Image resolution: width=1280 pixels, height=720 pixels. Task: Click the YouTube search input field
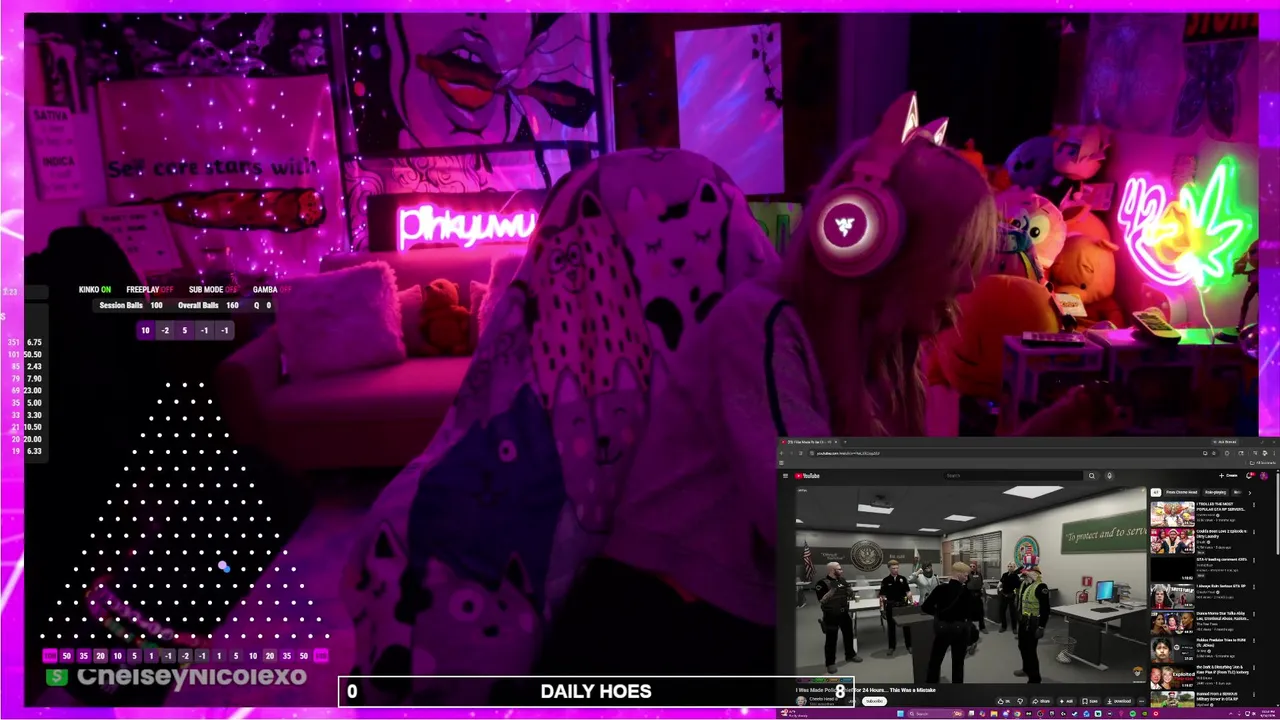1013,476
